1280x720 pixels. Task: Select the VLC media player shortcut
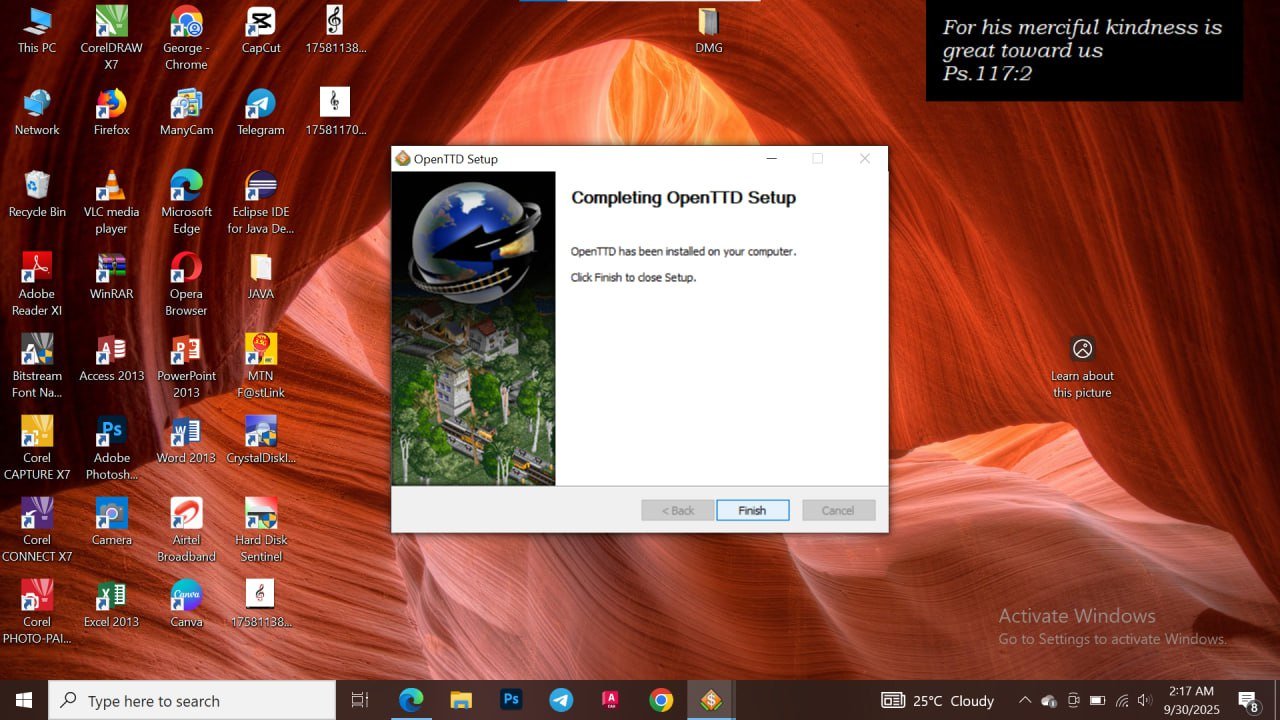pos(111,202)
